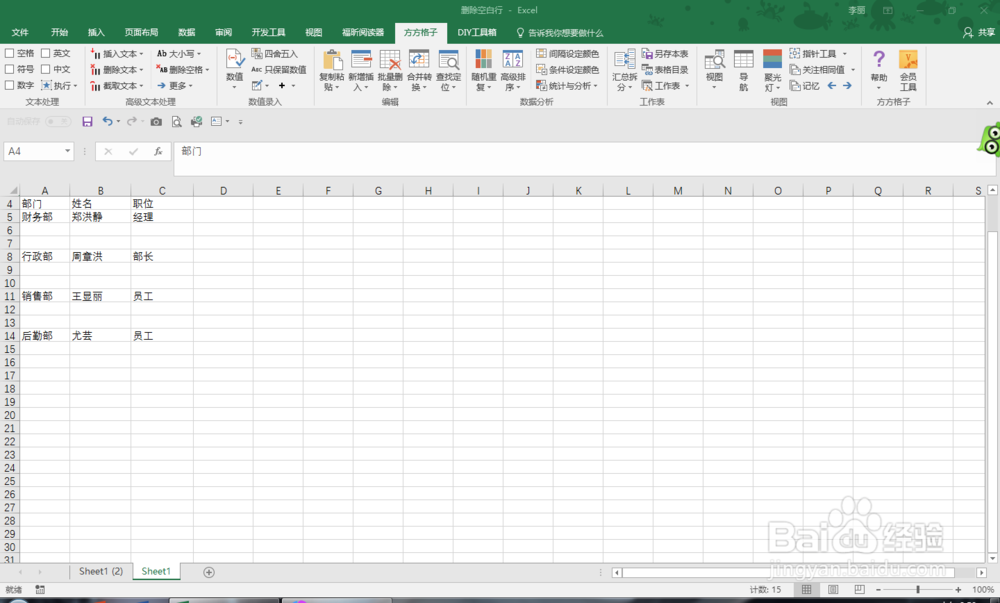
Task: Switch to the 页面布局 page layout tab
Action: [141, 33]
